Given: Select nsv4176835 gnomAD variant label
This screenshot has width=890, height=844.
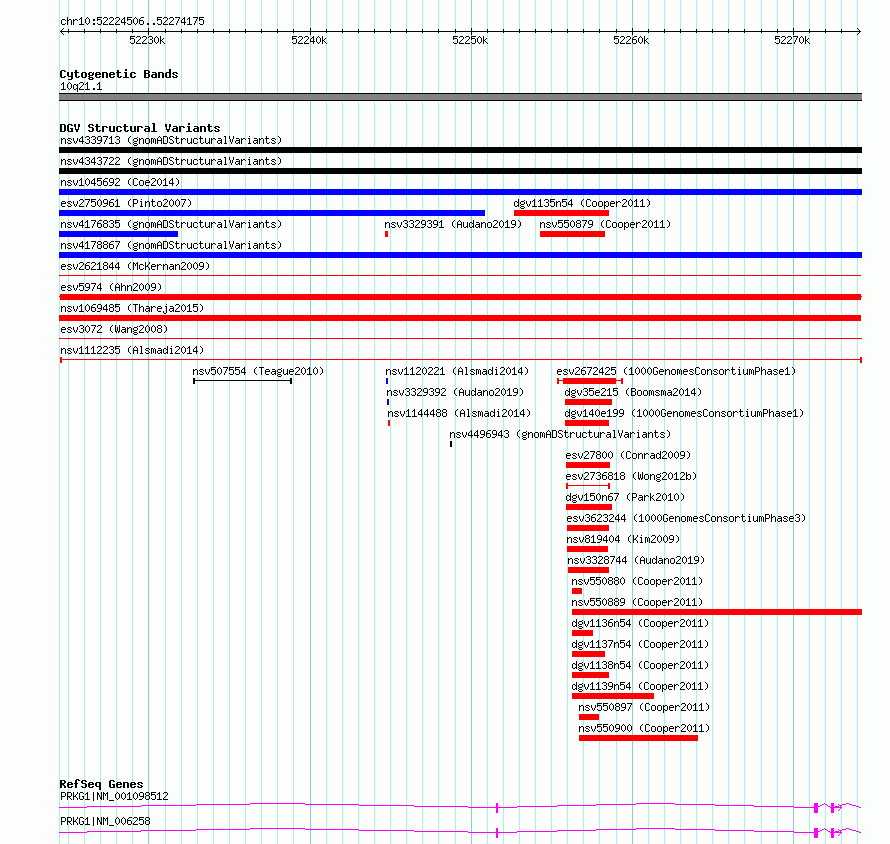Looking at the screenshot, I should point(171,224).
